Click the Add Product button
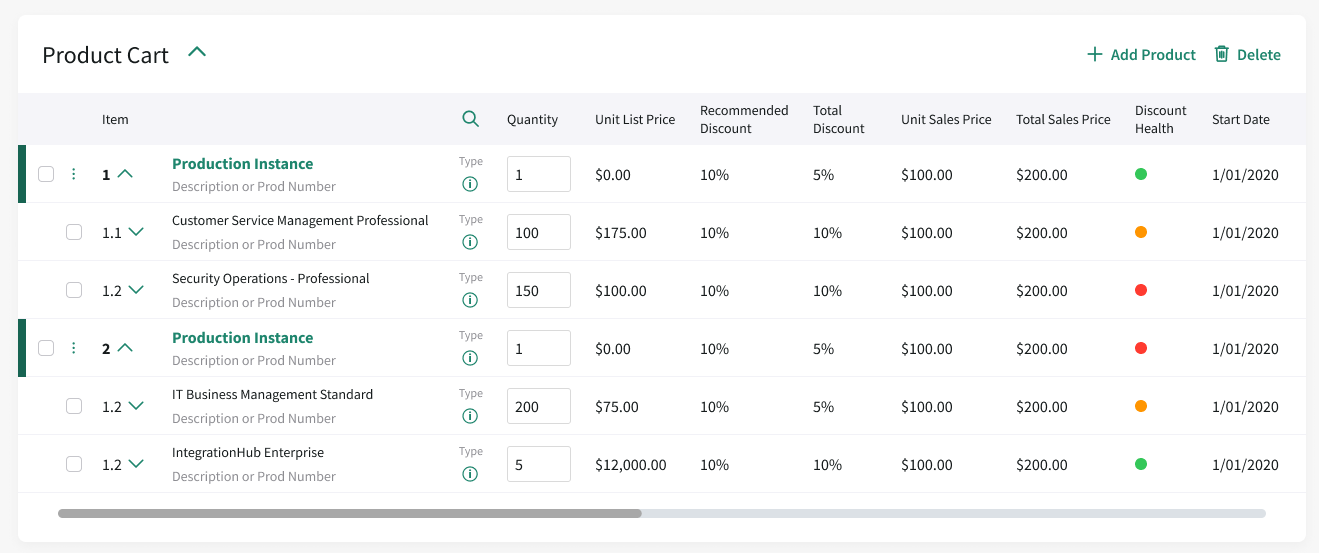This screenshot has height=553, width=1319. tap(1141, 55)
